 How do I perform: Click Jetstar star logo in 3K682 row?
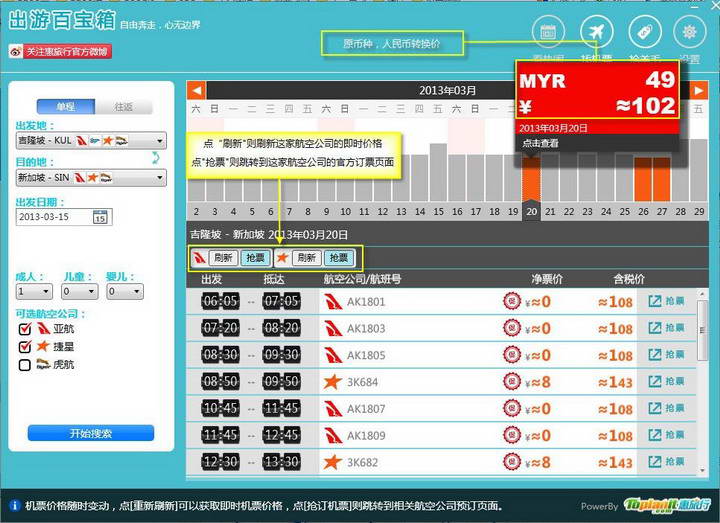332,461
